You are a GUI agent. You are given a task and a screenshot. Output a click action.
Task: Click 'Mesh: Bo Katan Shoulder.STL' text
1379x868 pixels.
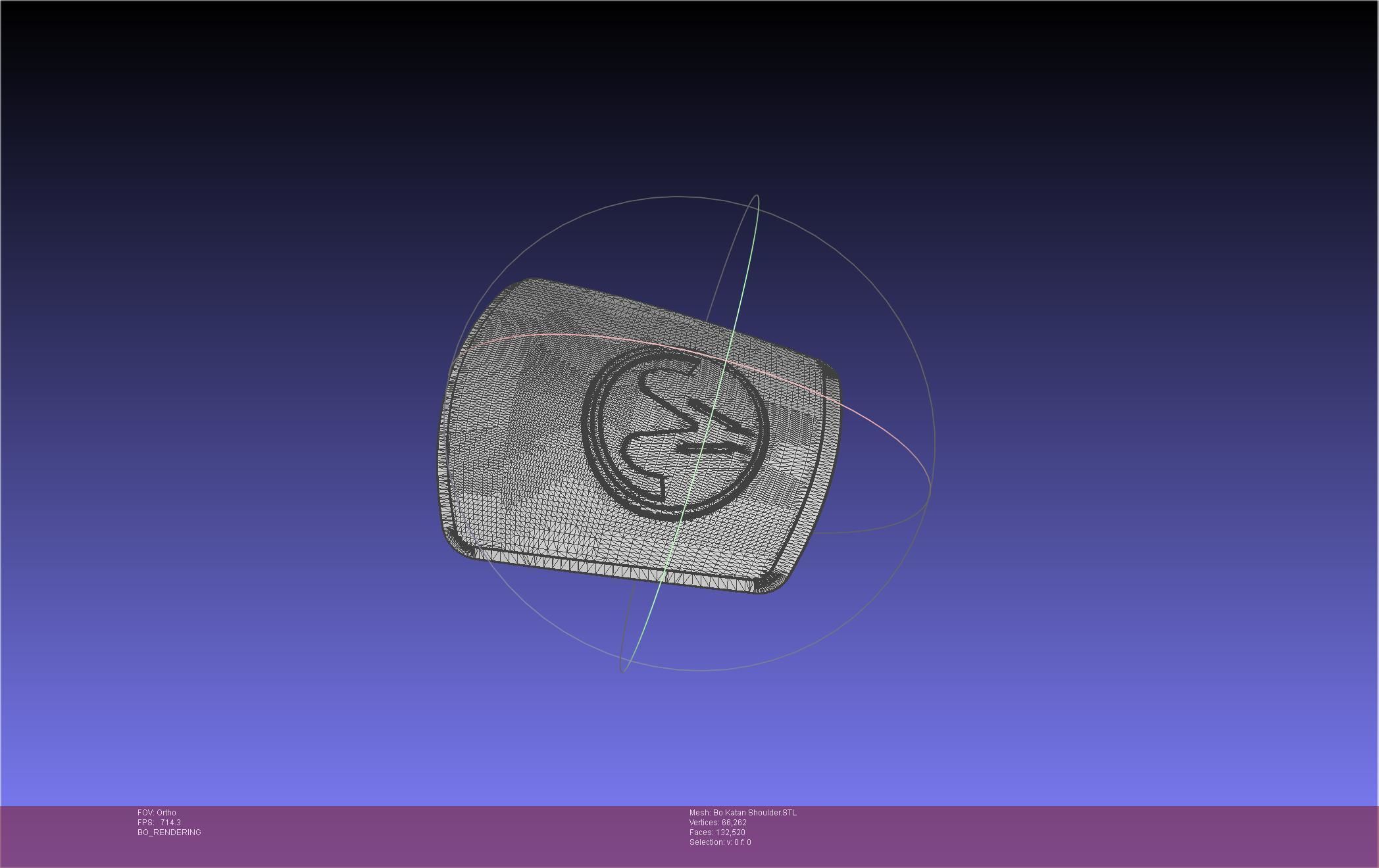743,813
